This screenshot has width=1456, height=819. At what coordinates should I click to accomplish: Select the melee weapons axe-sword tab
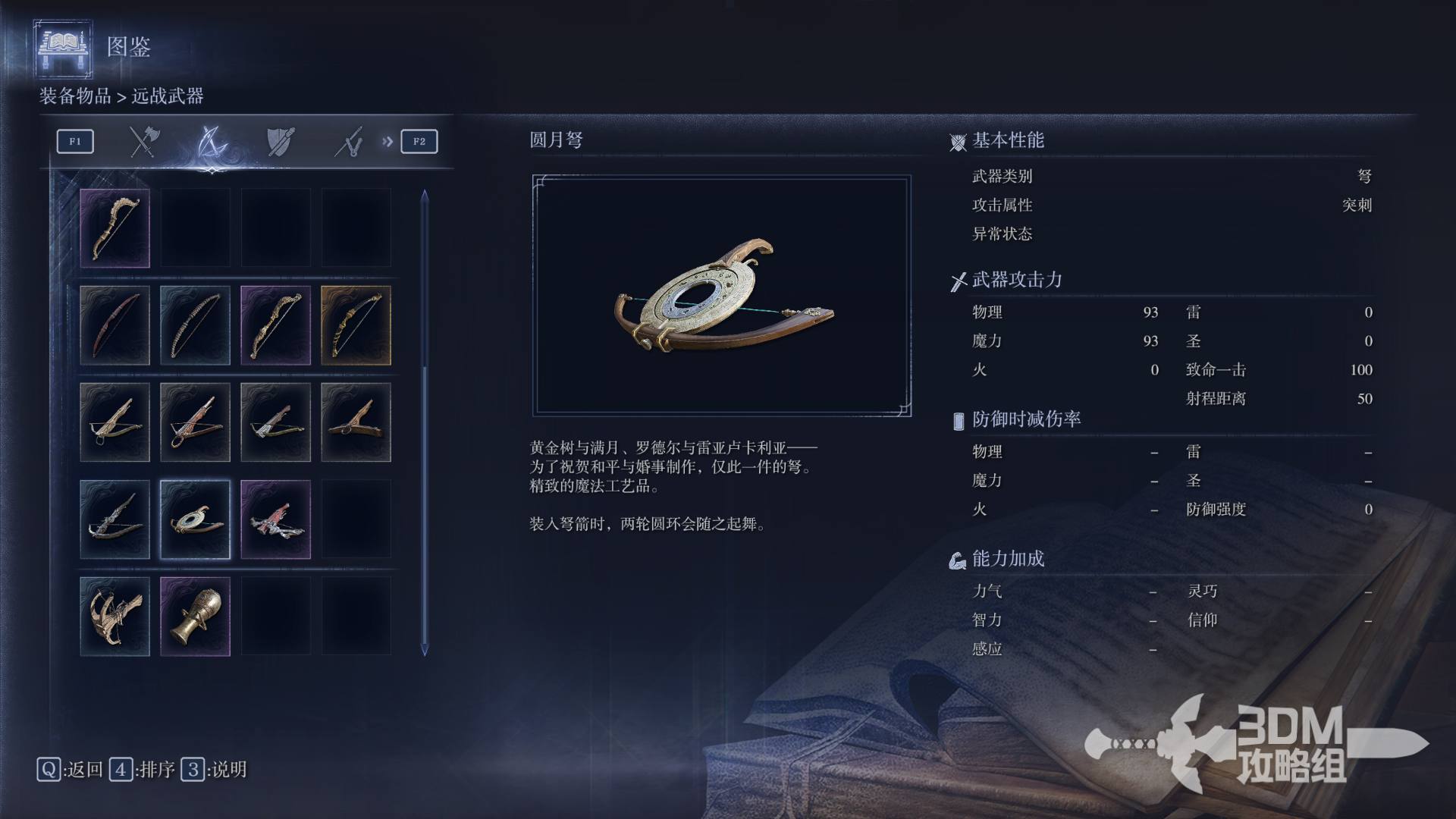[x=143, y=142]
